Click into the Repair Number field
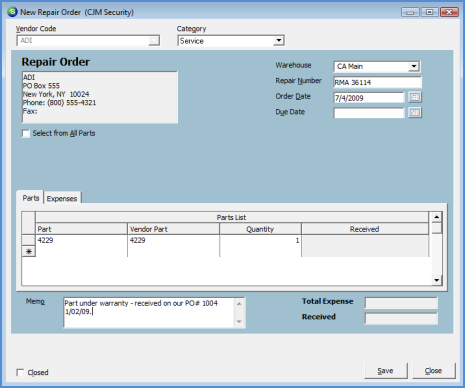This screenshot has height=388, width=465. pos(377,82)
